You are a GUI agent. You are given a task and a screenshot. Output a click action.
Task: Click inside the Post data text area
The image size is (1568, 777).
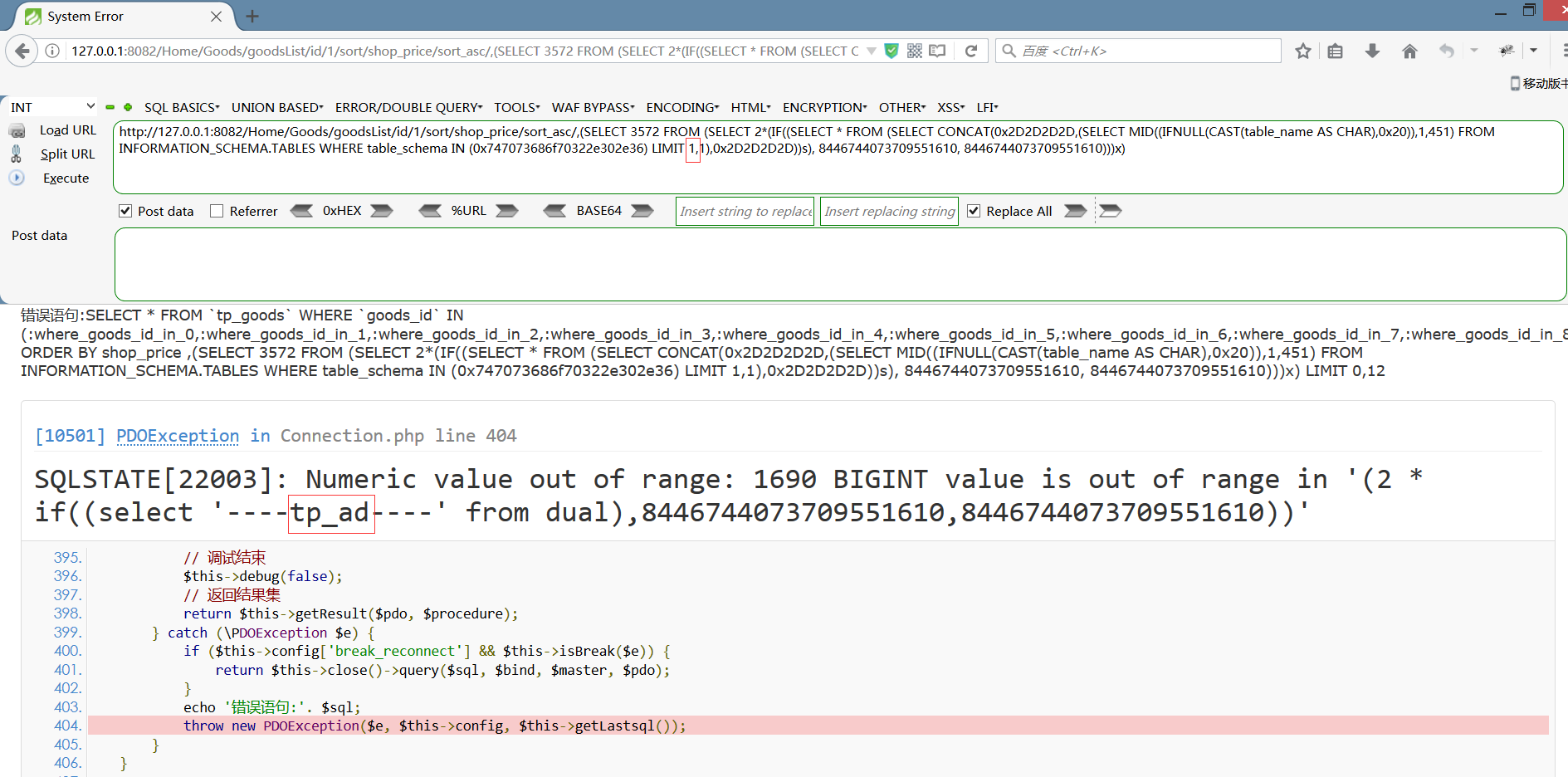(x=840, y=265)
